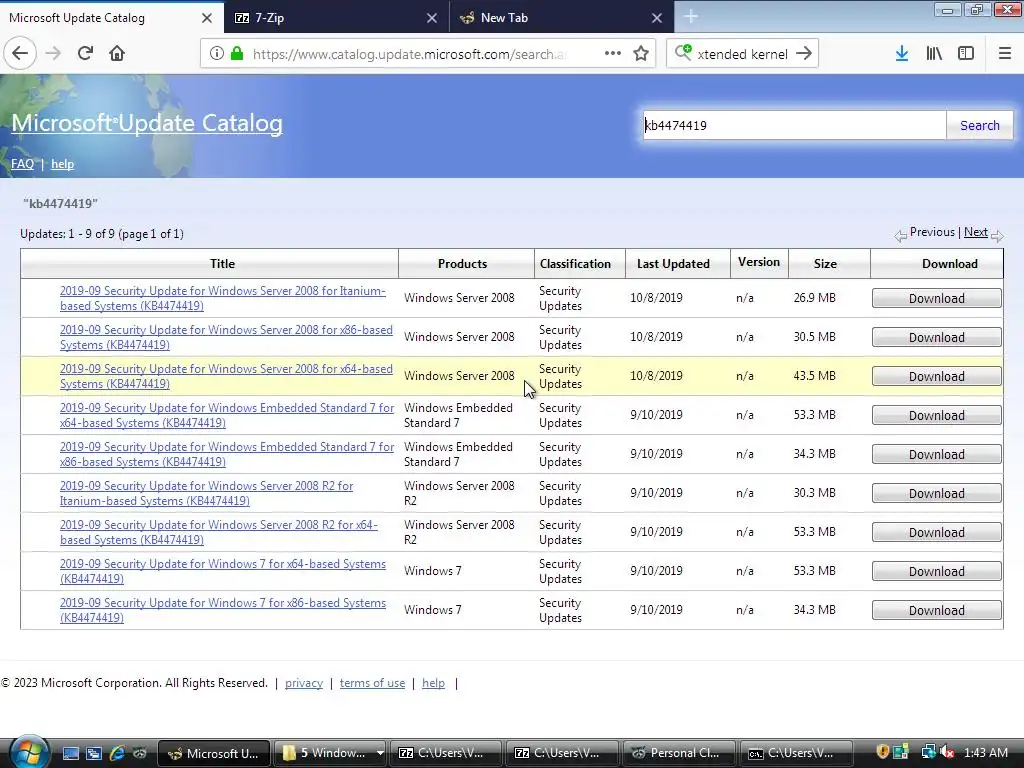Viewport: 1024px width, 768px height.
Task: Go to the Next results page link
Action: 976,232
